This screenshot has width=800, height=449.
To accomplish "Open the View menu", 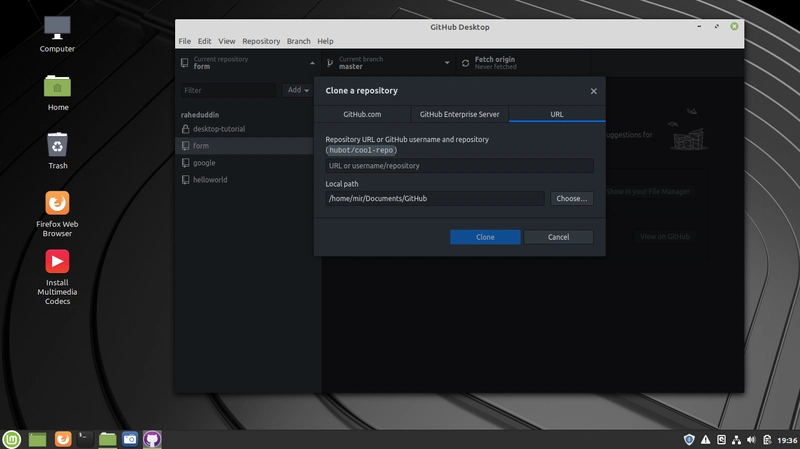I will pyautogui.click(x=227, y=41).
